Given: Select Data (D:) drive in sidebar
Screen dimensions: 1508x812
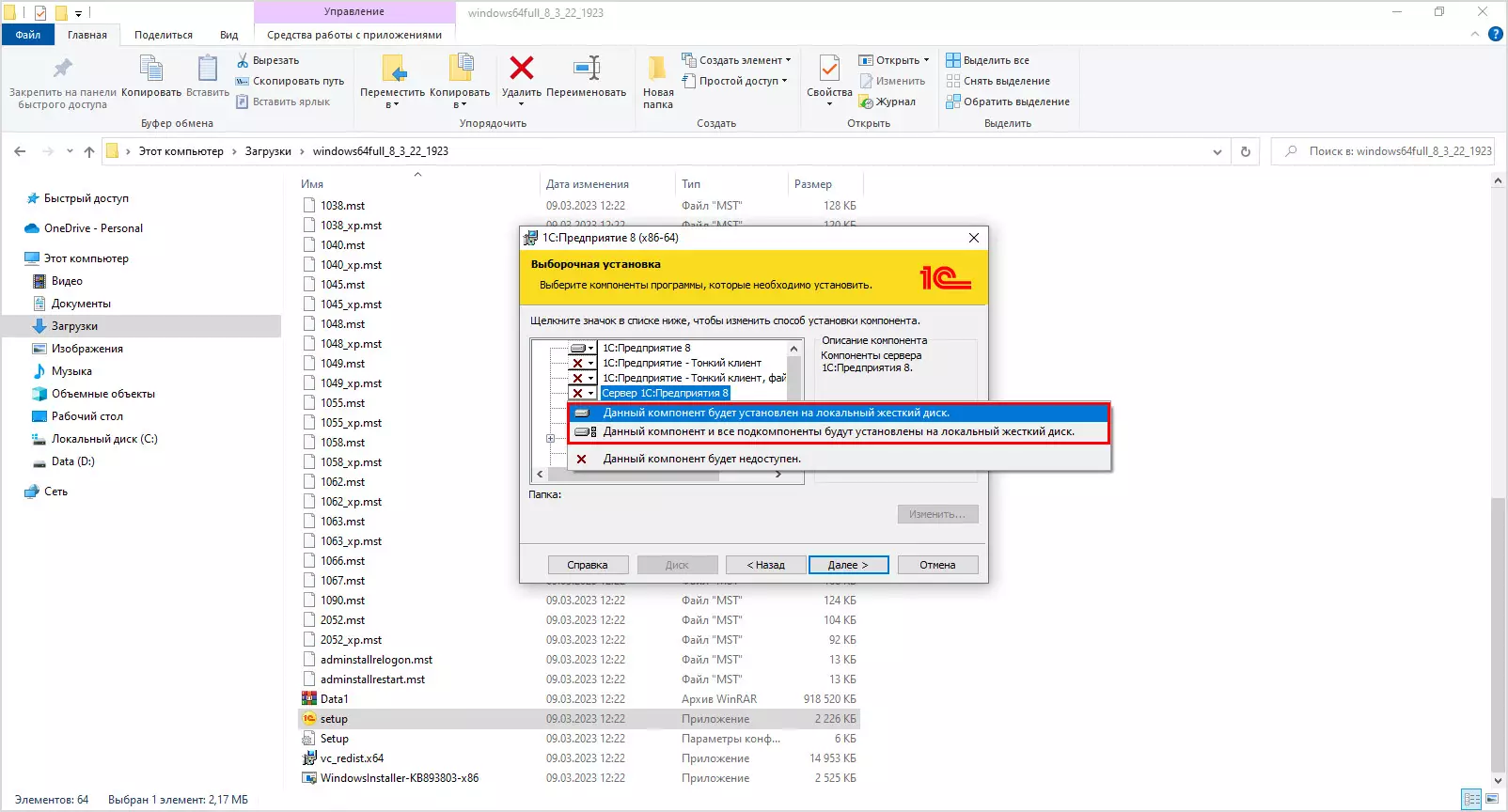Looking at the screenshot, I should click(x=73, y=461).
